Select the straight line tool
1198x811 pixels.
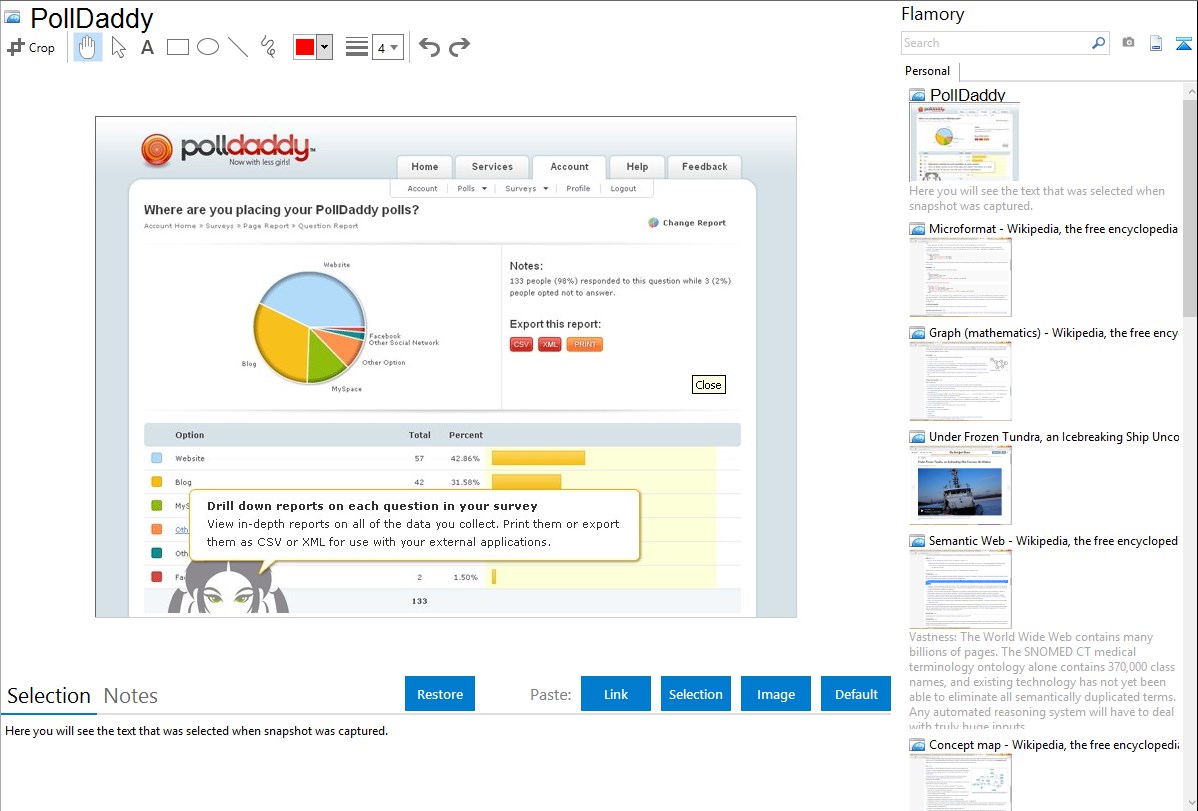tap(238, 47)
